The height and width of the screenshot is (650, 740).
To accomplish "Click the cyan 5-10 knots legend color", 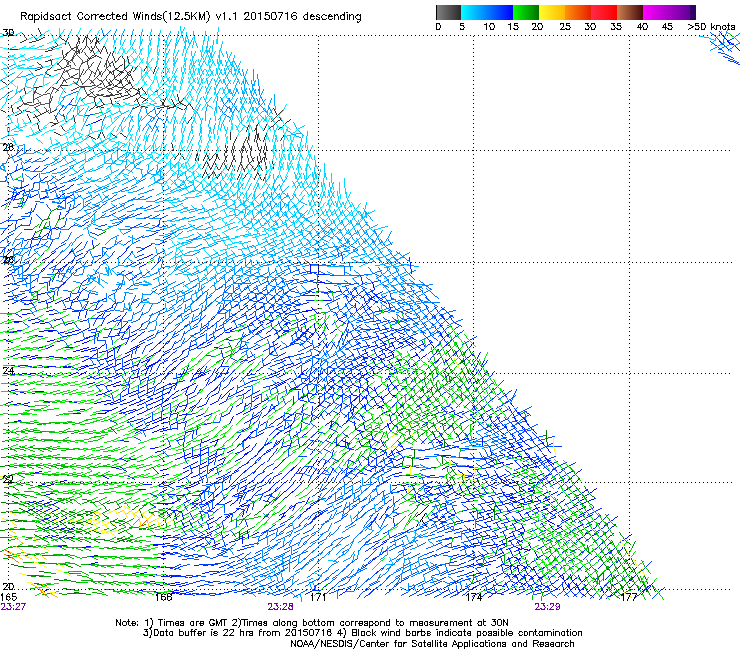I will point(474,12).
